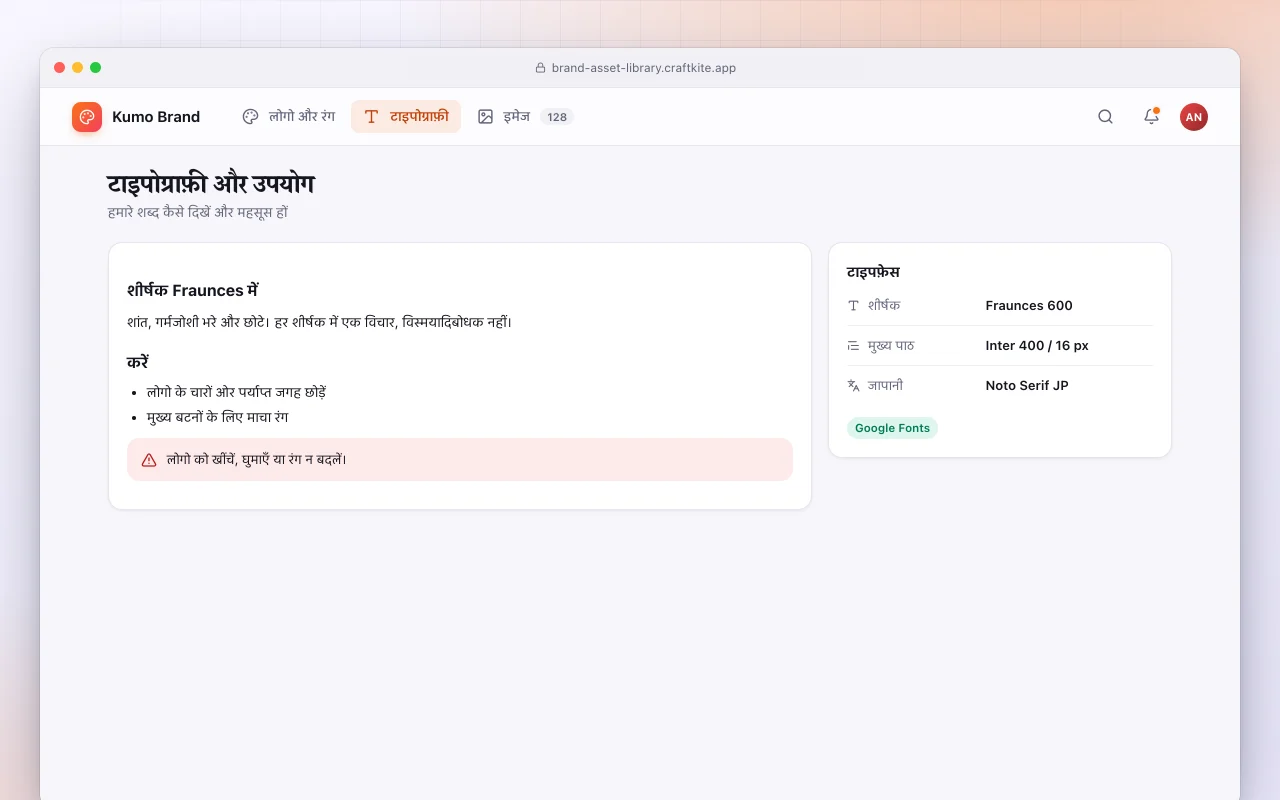The height and width of the screenshot is (800, 1280).
Task: Click the palette icon beside लोगो और रंग
Action: [x=250, y=117]
